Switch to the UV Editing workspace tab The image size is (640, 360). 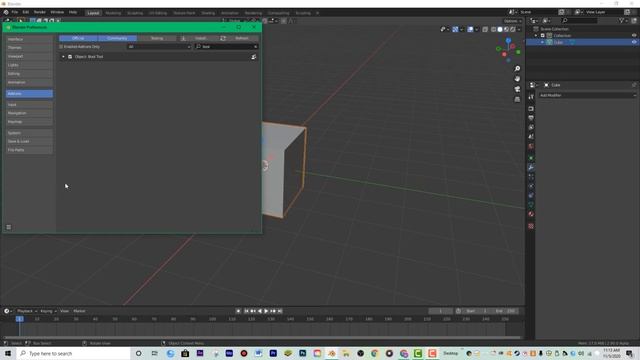point(158,13)
